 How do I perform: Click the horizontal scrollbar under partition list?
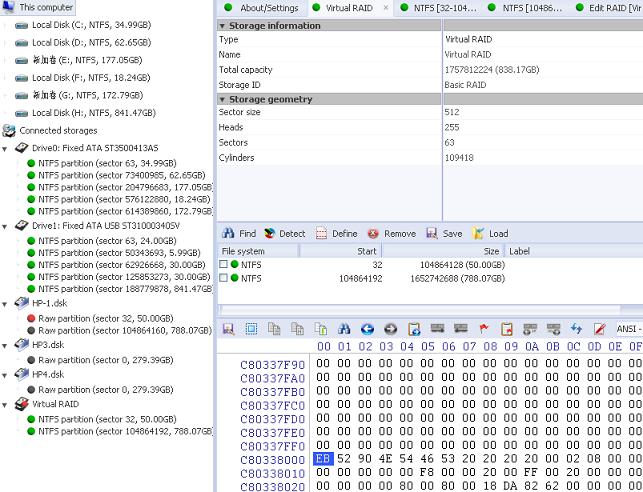point(420,309)
